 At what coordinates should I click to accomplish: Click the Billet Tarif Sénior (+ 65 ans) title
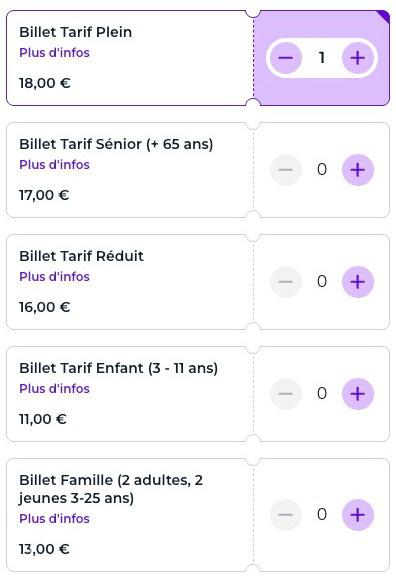pyautogui.click(x=116, y=144)
